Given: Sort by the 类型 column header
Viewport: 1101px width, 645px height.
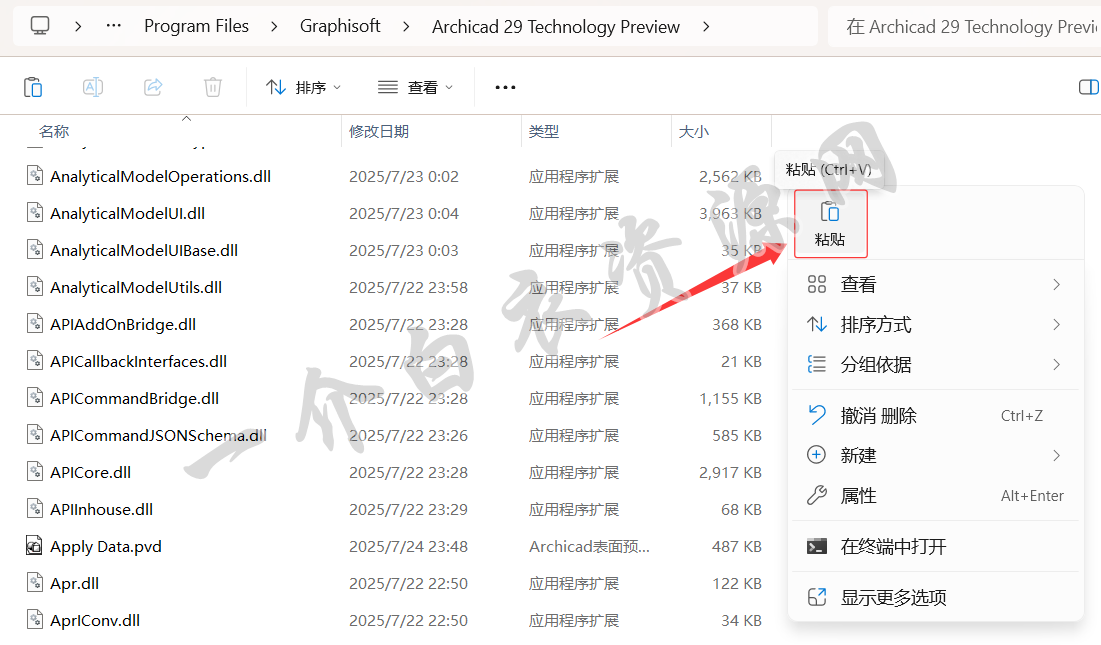Looking at the screenshot, I should coord(544,131).
